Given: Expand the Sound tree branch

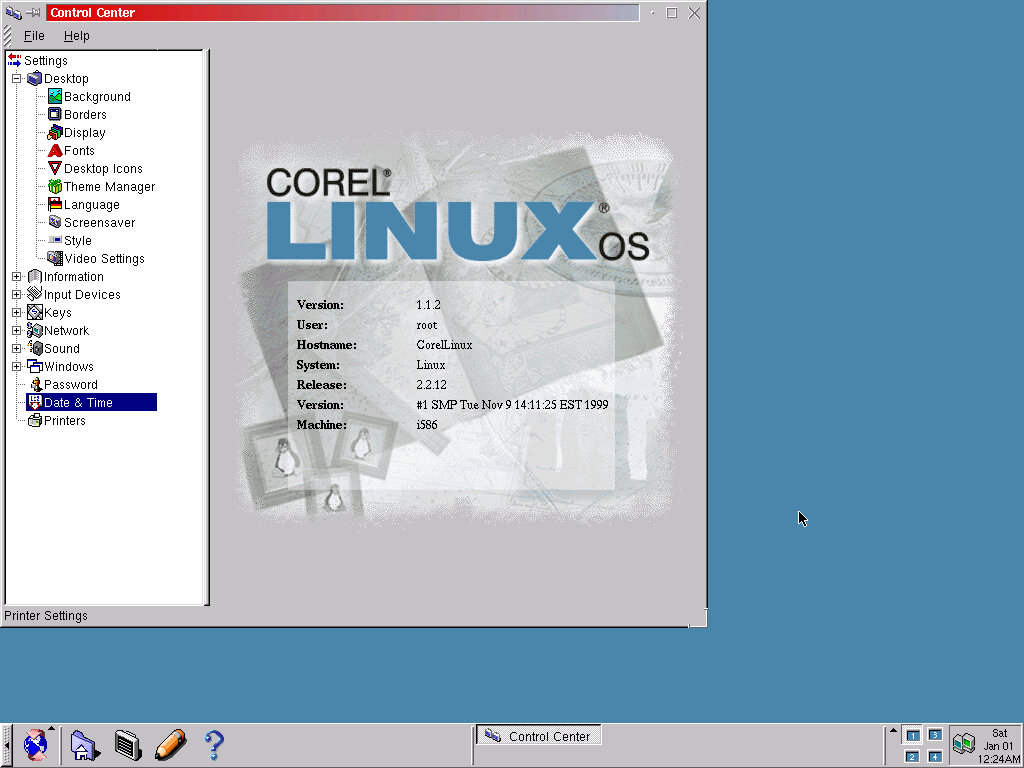Looking at the screenshot, I should [x=16, y=349].
